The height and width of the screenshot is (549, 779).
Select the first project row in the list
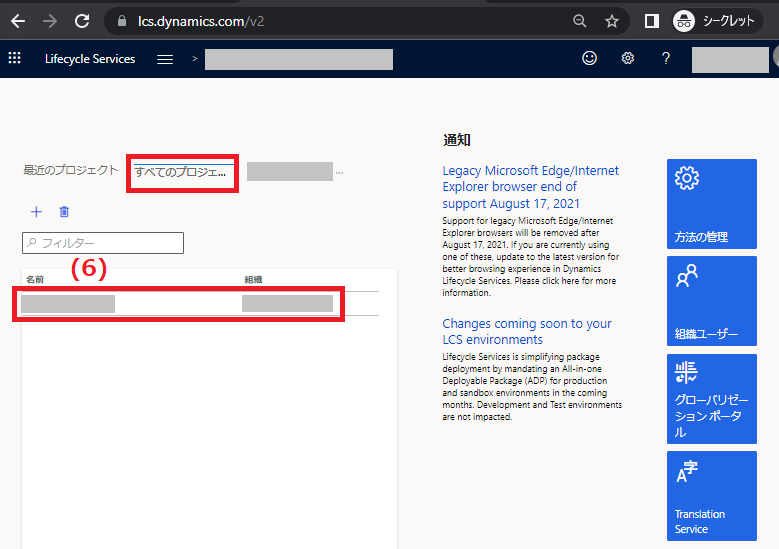(x=200, y=304)
